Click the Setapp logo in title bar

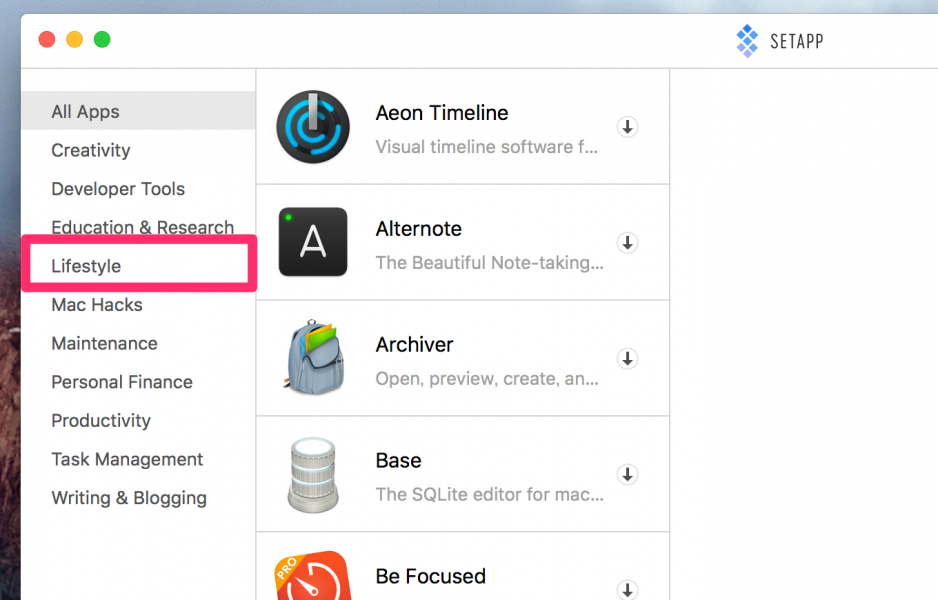point(747,41)
